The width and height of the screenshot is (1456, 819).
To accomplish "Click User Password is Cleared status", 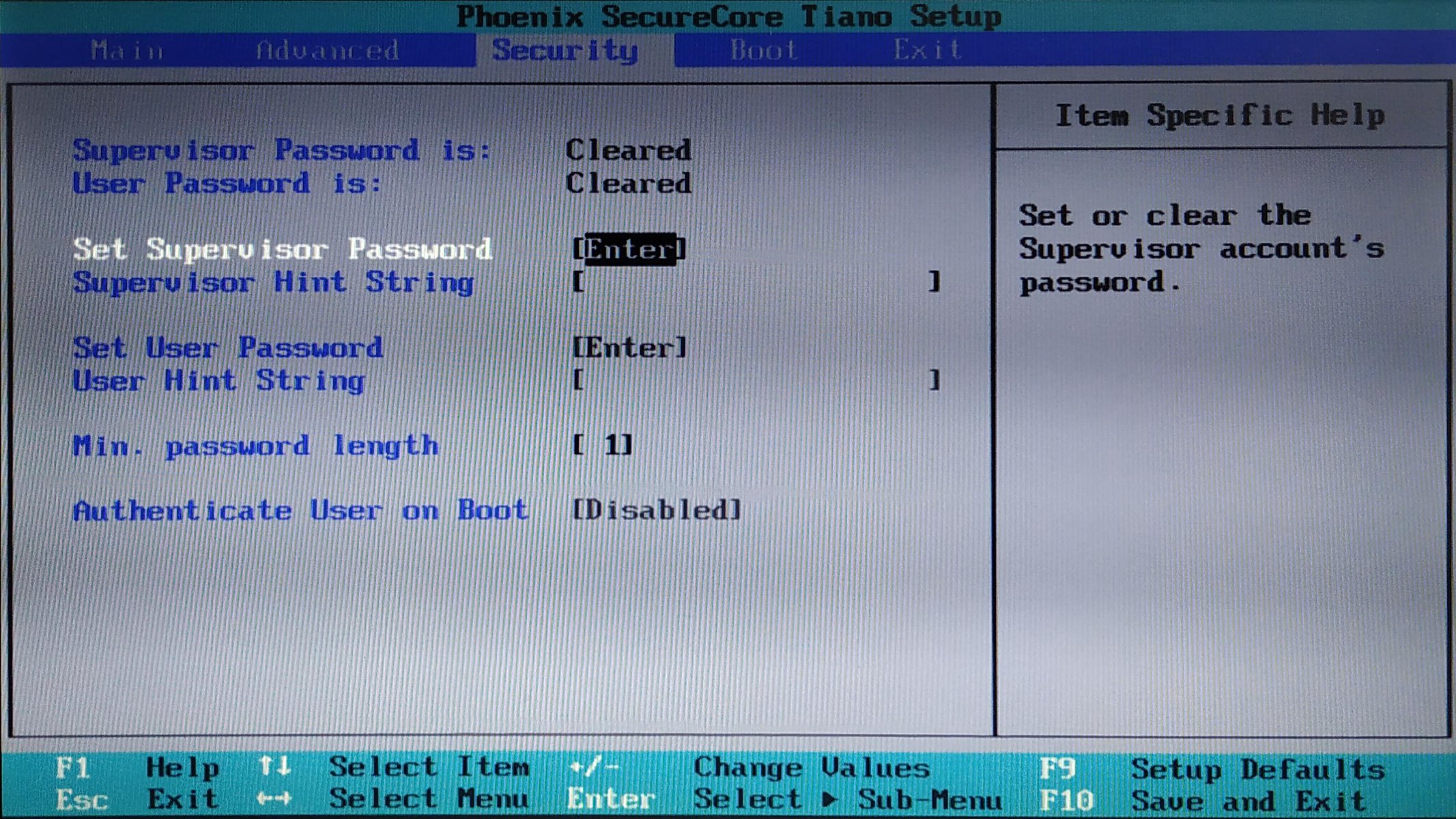I will click(x=629, y=183).
